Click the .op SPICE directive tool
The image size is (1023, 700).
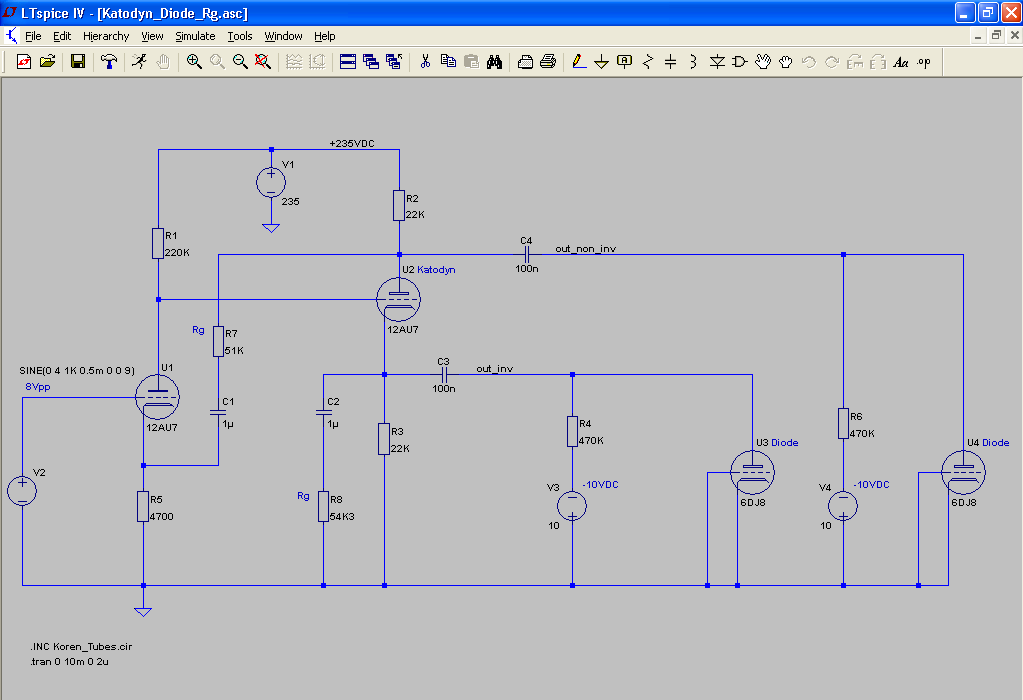coord(924,62)
